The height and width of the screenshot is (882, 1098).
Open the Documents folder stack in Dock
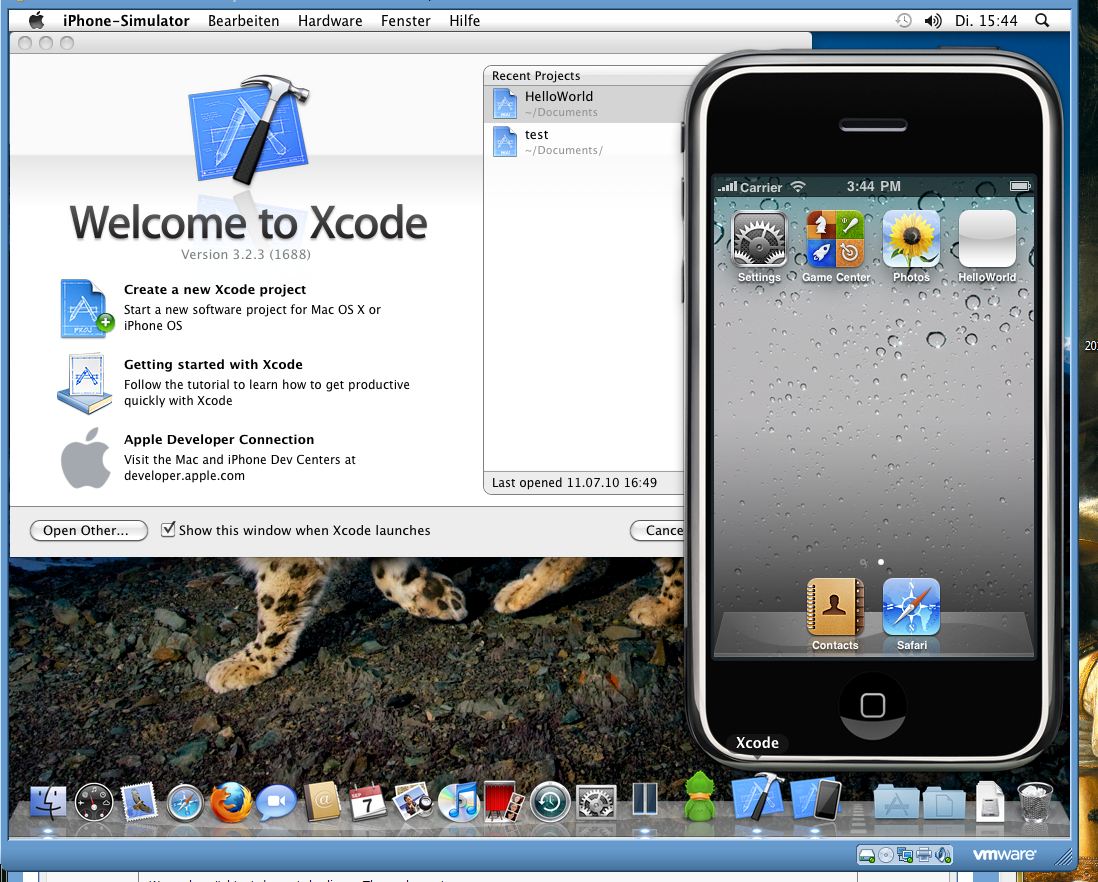[x=945, y=802]
